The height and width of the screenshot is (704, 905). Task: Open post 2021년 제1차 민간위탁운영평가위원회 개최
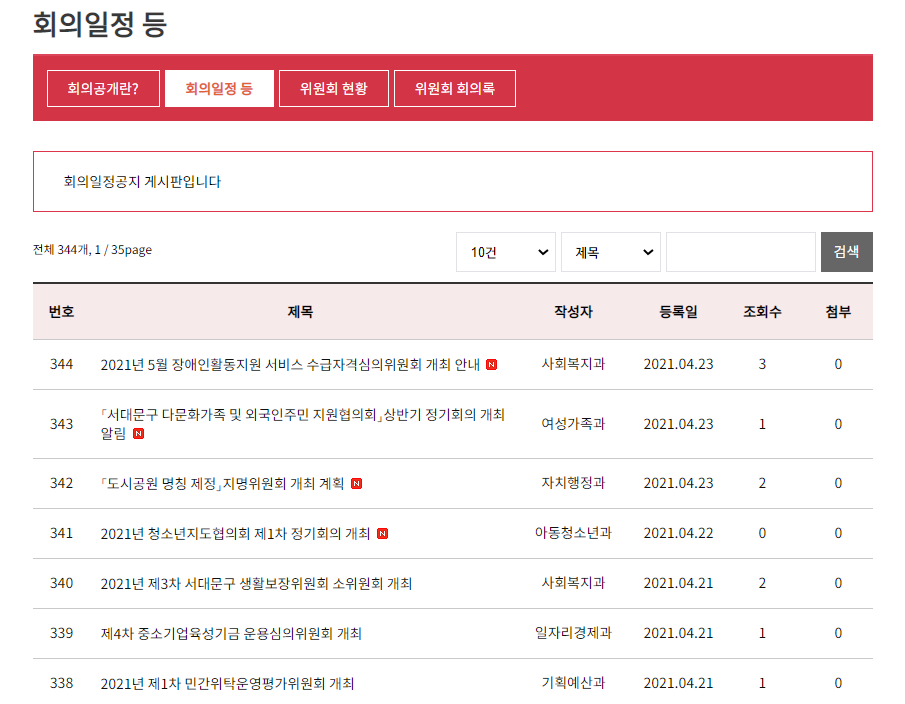click(x=227, y=684)
